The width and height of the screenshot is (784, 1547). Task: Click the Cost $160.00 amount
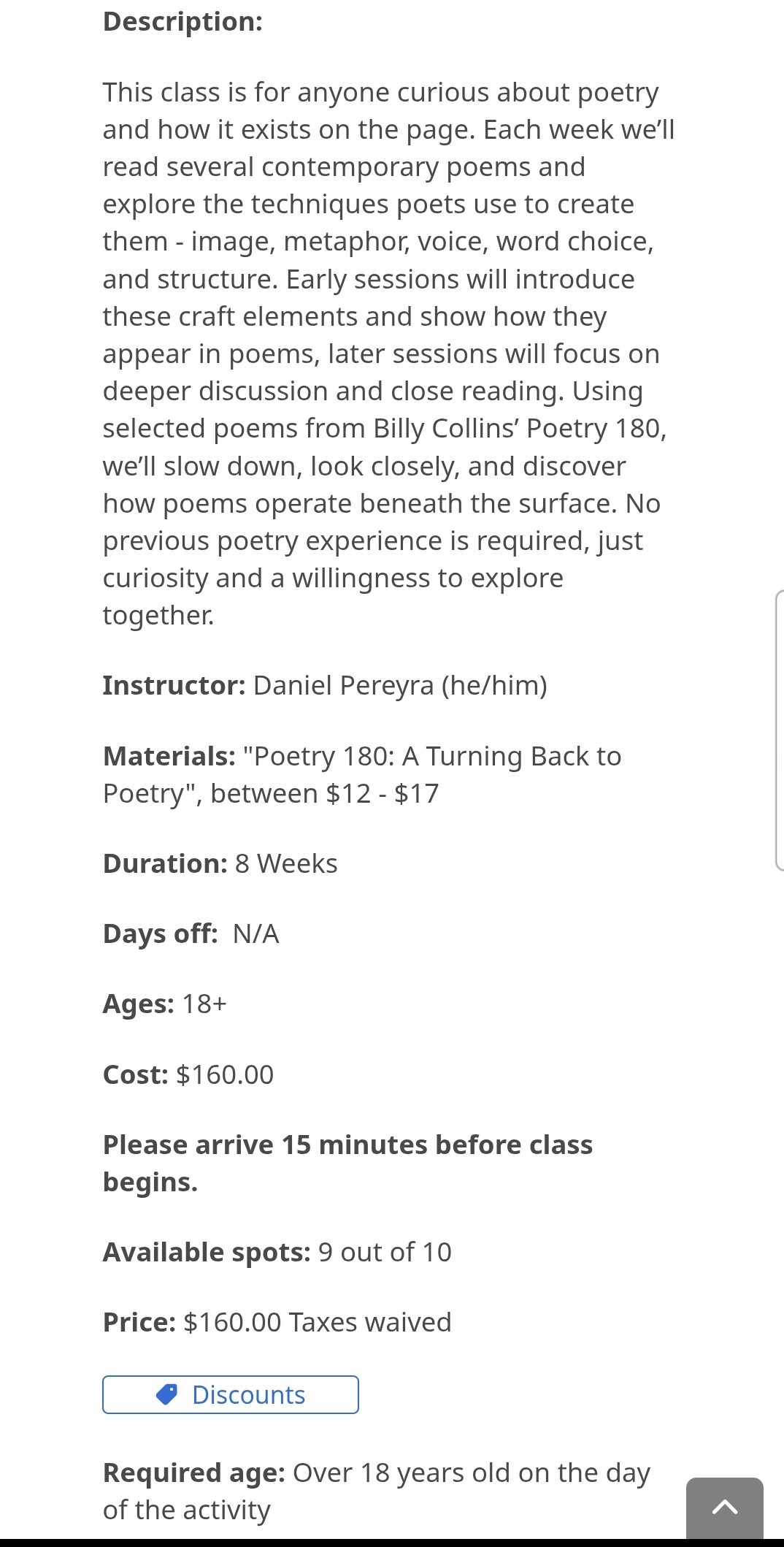(225, 1074)
